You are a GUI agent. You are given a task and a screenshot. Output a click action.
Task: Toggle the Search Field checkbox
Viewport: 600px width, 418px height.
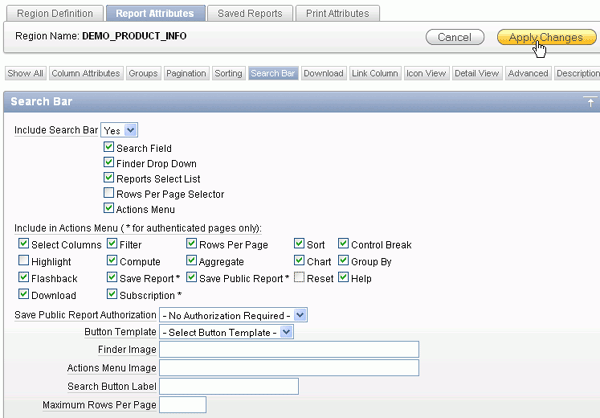point(109,147)
